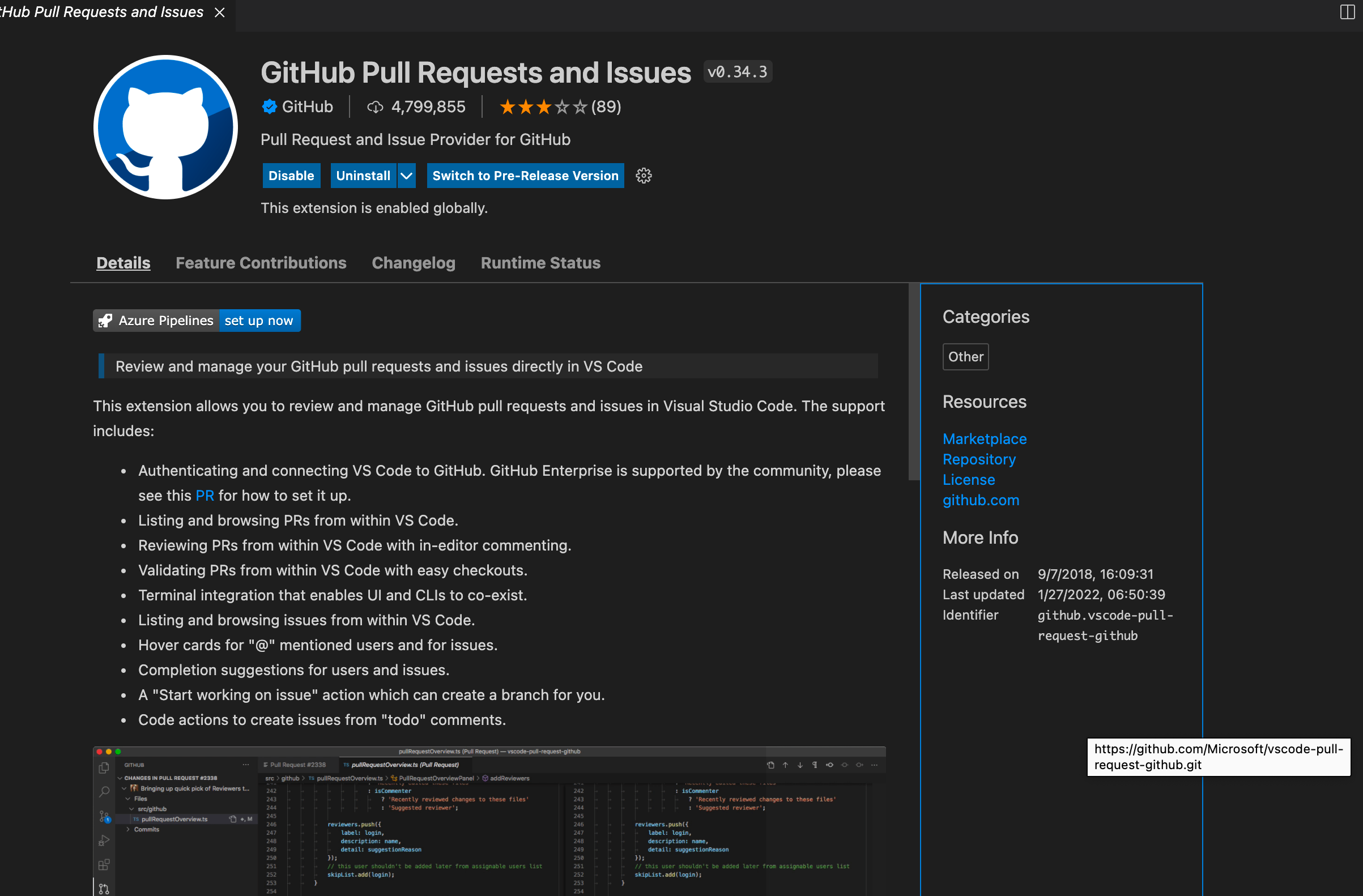
Task: Disable the extension
Action: [291, 175]
